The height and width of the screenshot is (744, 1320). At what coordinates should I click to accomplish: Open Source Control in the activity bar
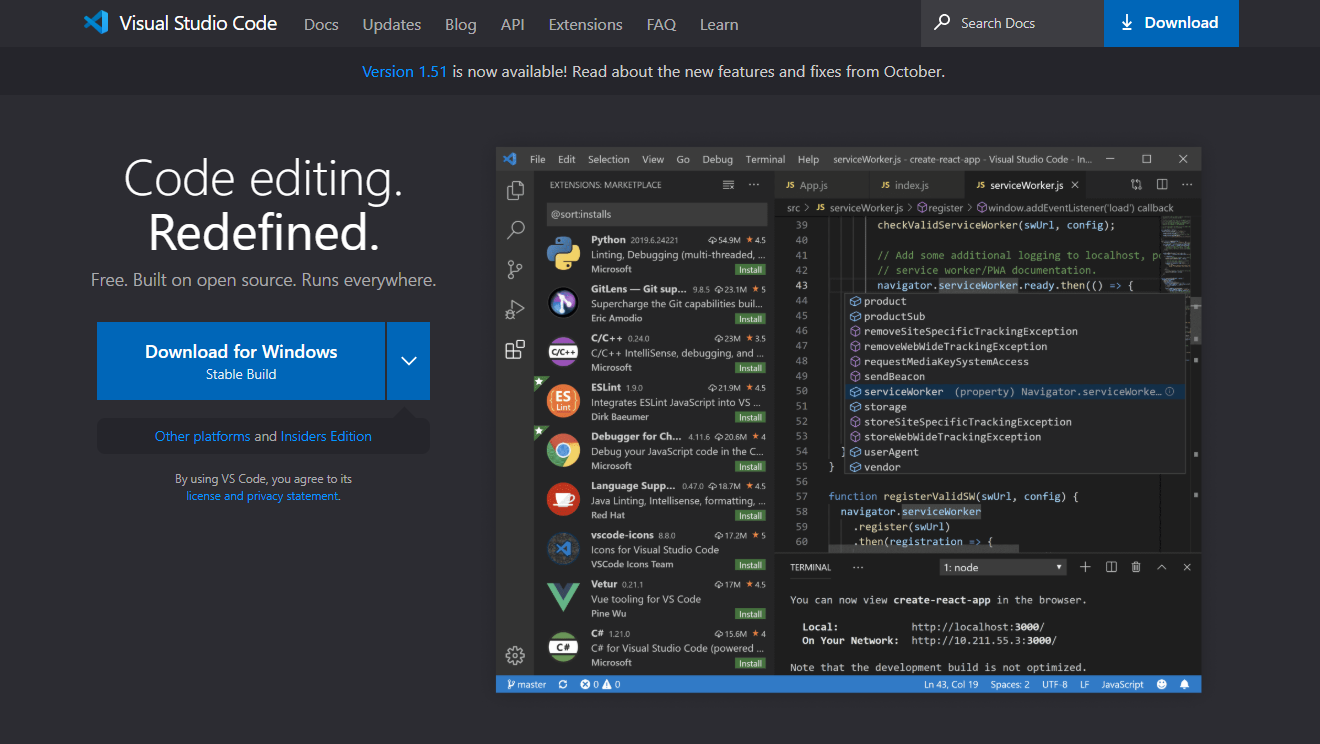pos(515,269)
